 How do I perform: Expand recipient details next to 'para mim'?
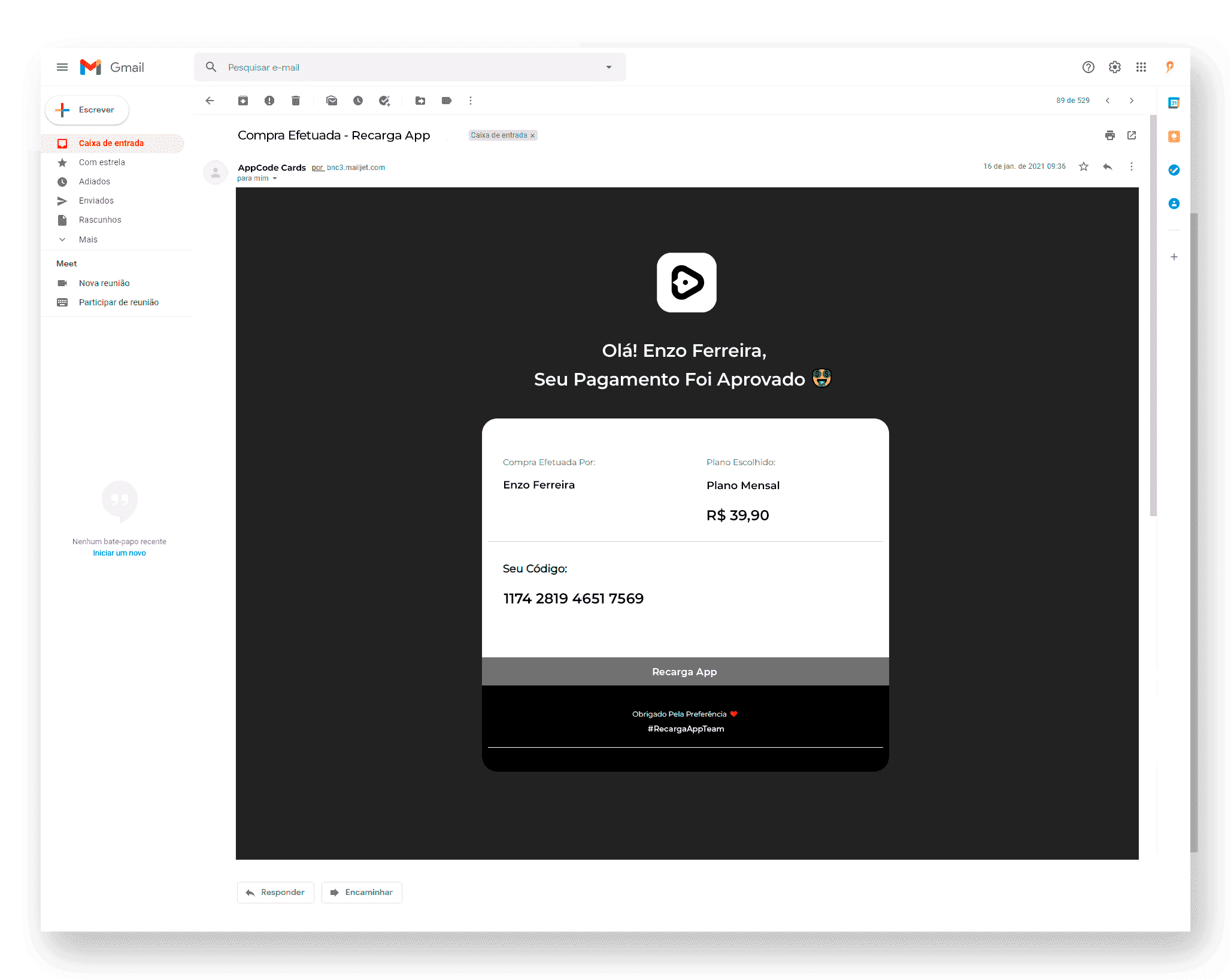point(275,178)
